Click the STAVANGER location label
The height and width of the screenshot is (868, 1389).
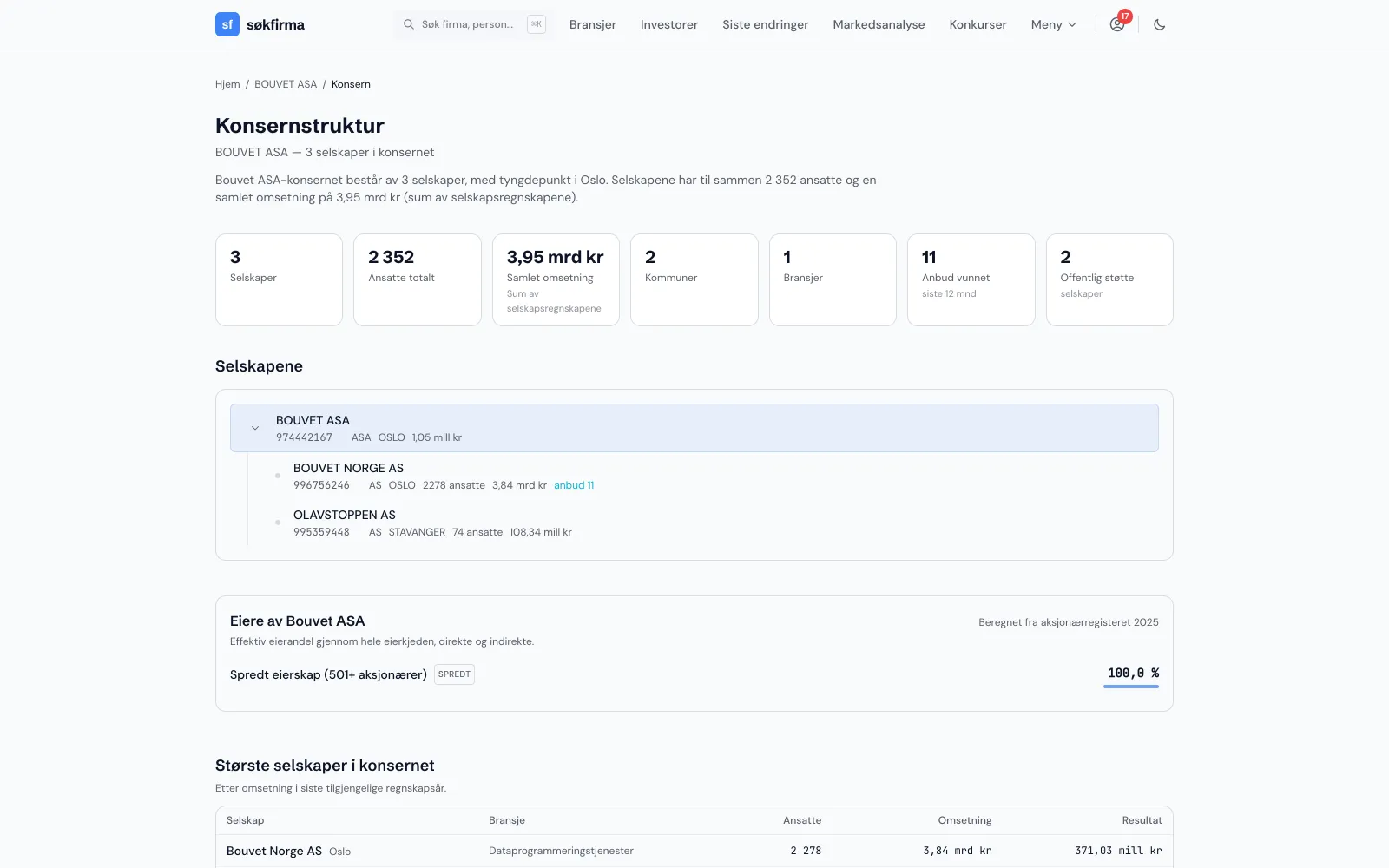point(417,532)
